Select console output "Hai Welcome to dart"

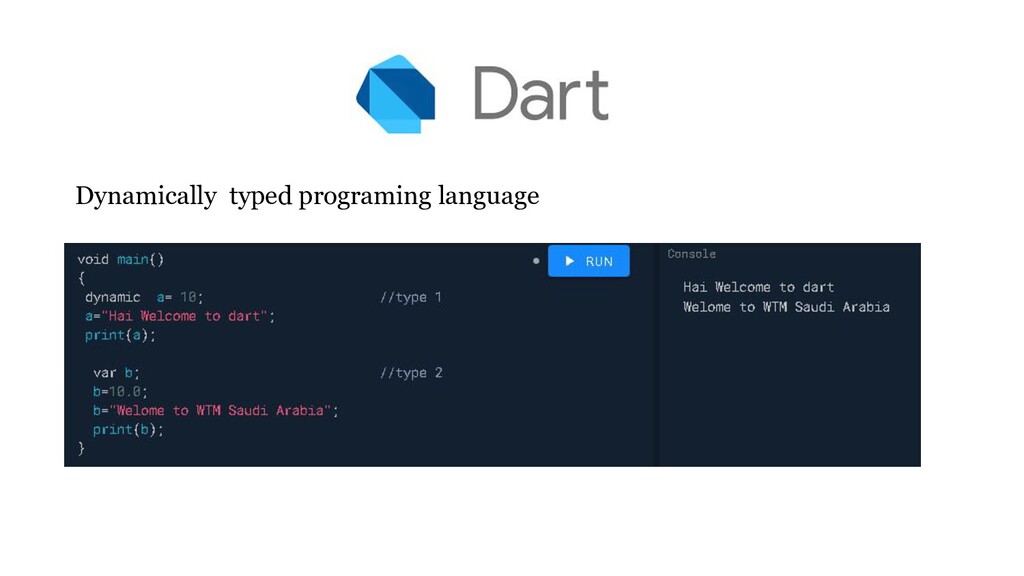click(x=758, y=287)
